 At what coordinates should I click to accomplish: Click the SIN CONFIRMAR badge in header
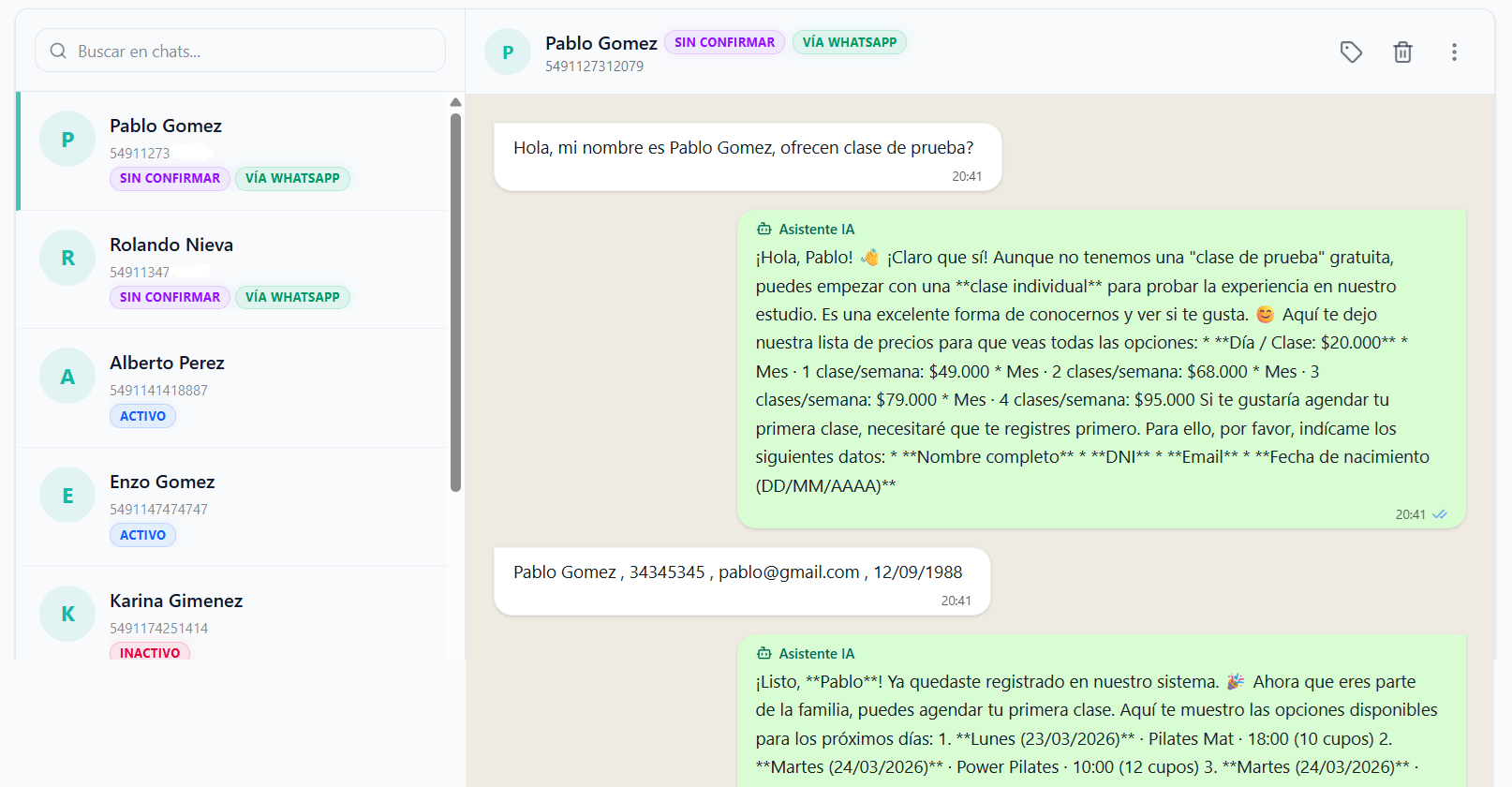point(724,42)
